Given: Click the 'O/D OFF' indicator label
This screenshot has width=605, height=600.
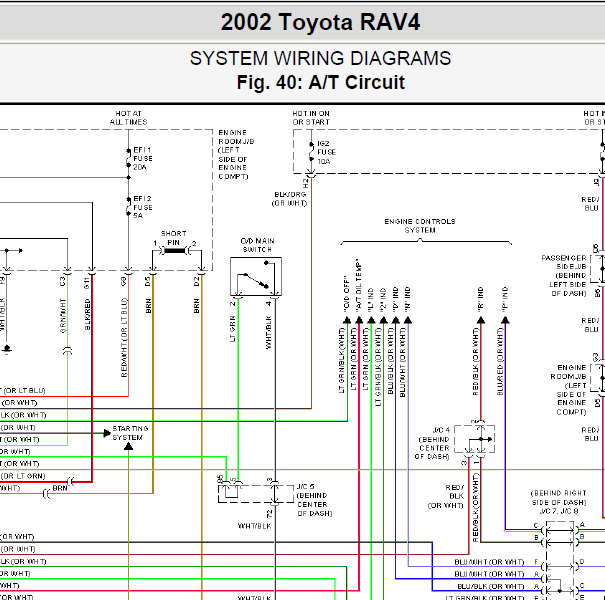Looking at the screenshot, I should click(x=346, y=294).
